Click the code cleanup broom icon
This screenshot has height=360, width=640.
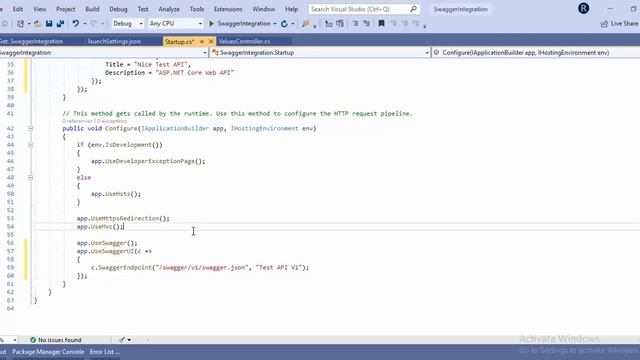122,340
